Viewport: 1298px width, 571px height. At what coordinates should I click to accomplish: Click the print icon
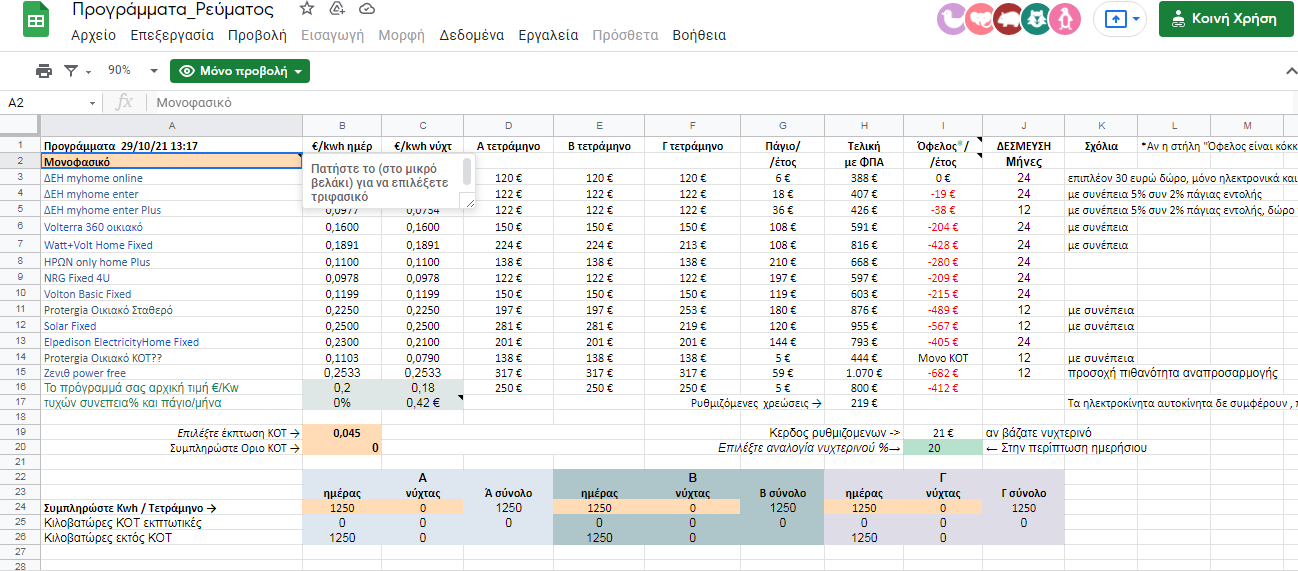click(44, 71)
